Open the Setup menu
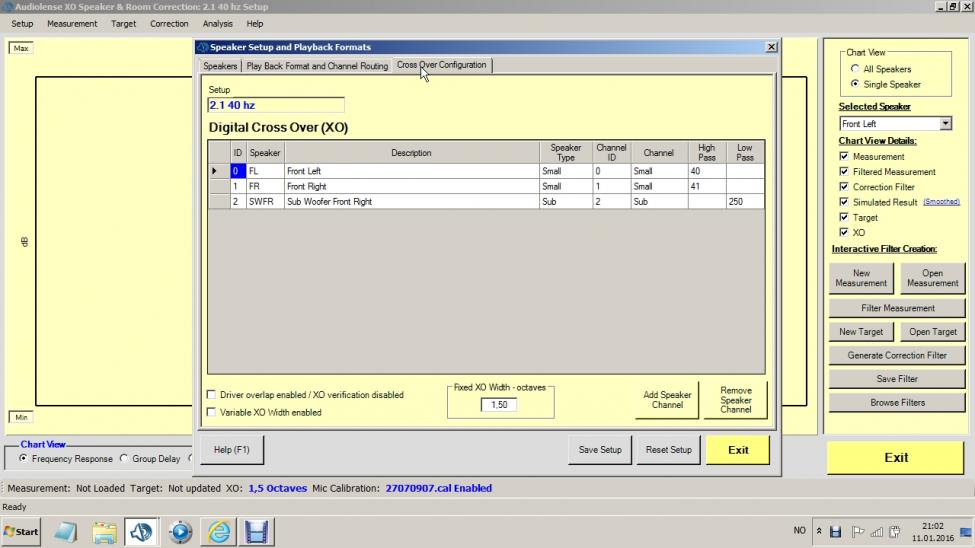The width and height of the screenshot is (975, 548). 22,24
